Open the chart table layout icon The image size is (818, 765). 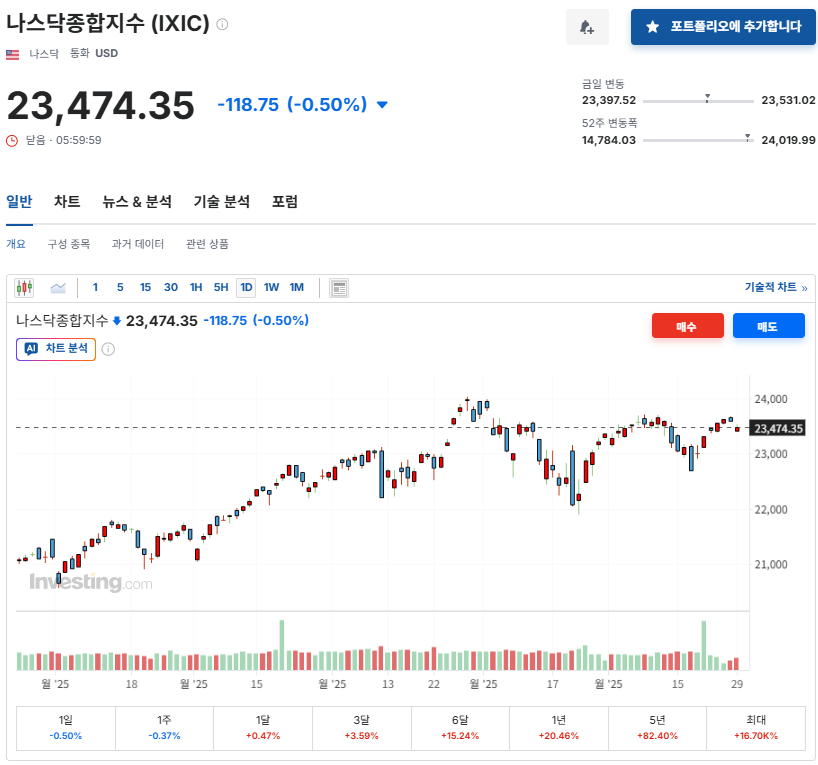tap(339, 288)
